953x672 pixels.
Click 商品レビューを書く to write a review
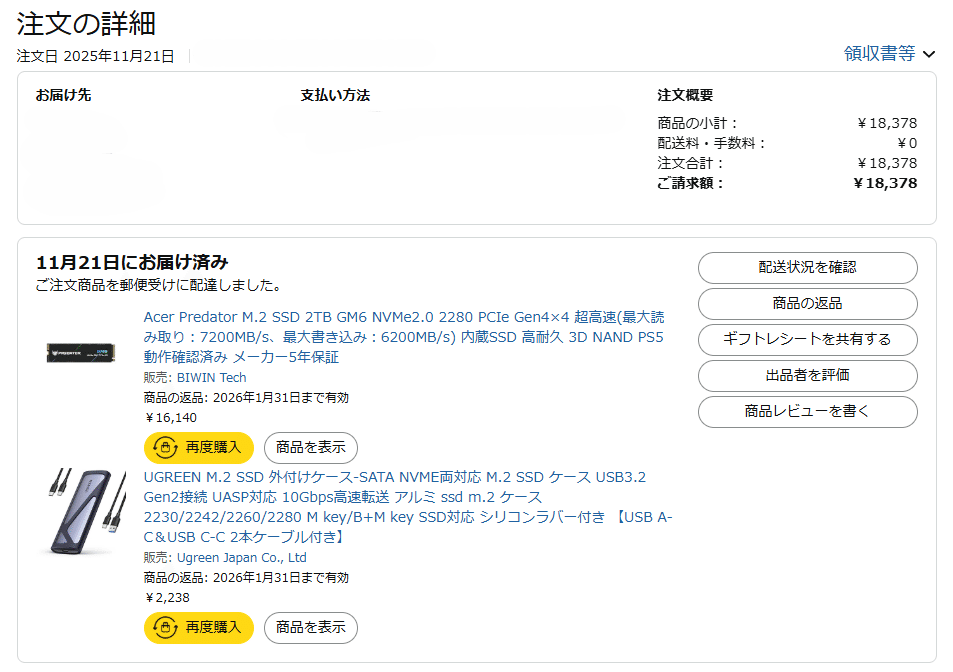807,412
